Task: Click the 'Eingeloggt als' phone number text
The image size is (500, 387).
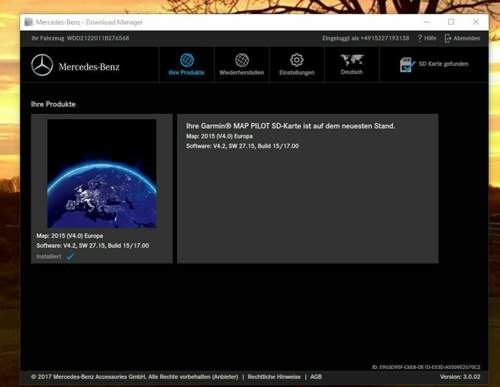Action: point(365,38)
